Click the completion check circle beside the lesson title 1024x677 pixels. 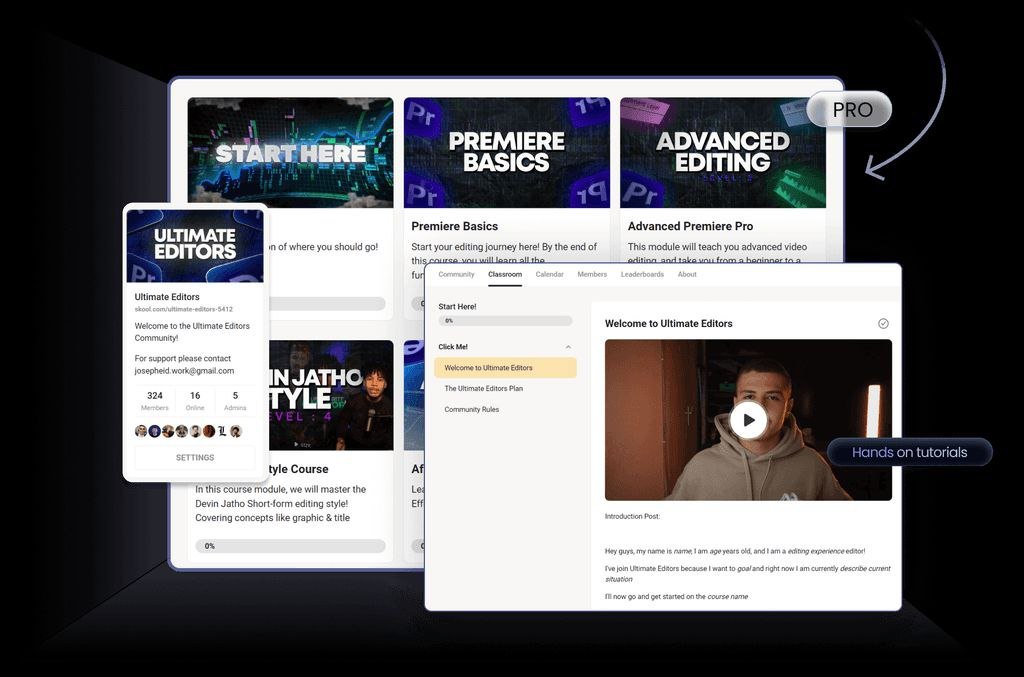(x=883, y=323)
